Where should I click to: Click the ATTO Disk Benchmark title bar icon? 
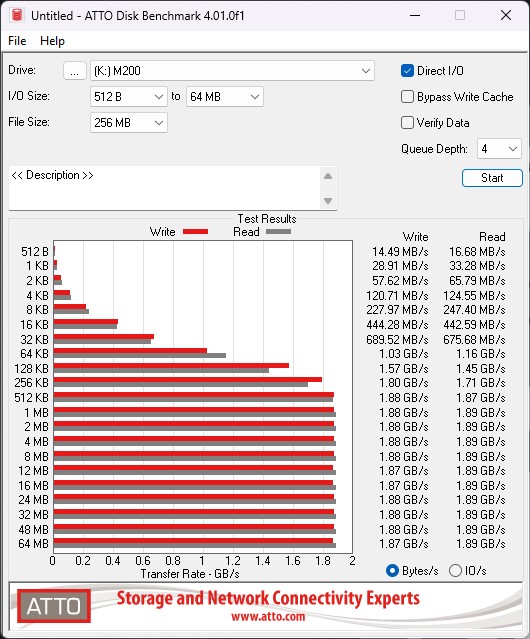[17, 15]
